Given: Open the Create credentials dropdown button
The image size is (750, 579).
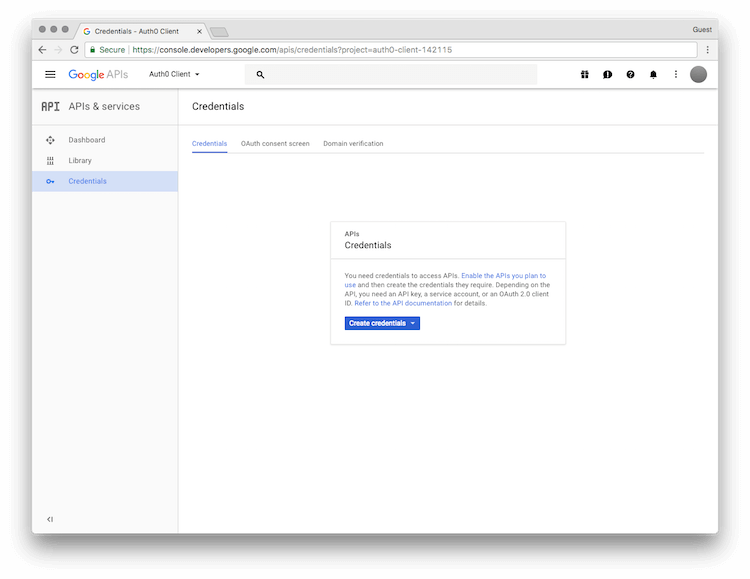Looking at the screenshot, I should tap(382, 323).
